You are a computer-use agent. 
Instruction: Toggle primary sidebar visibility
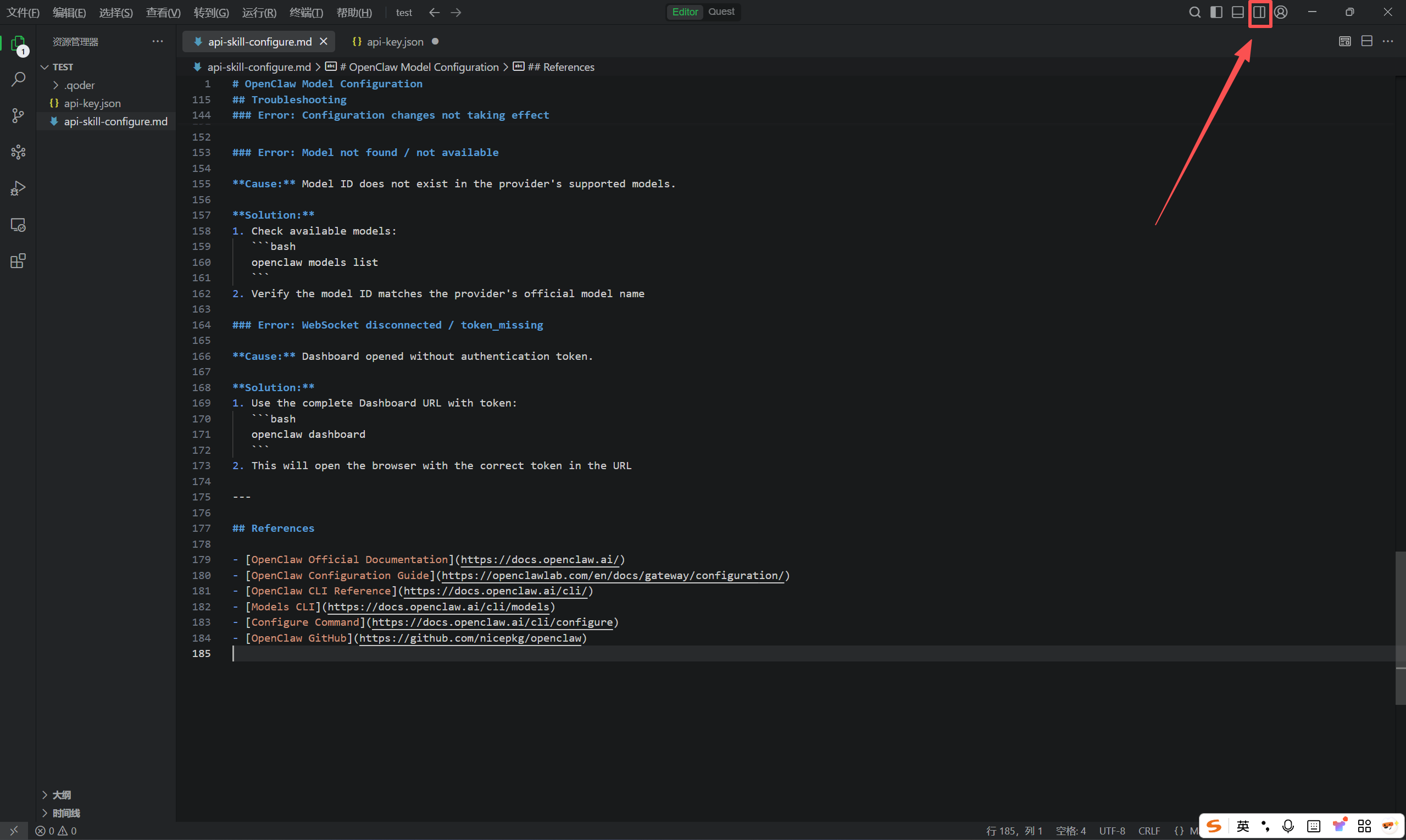1216,12
